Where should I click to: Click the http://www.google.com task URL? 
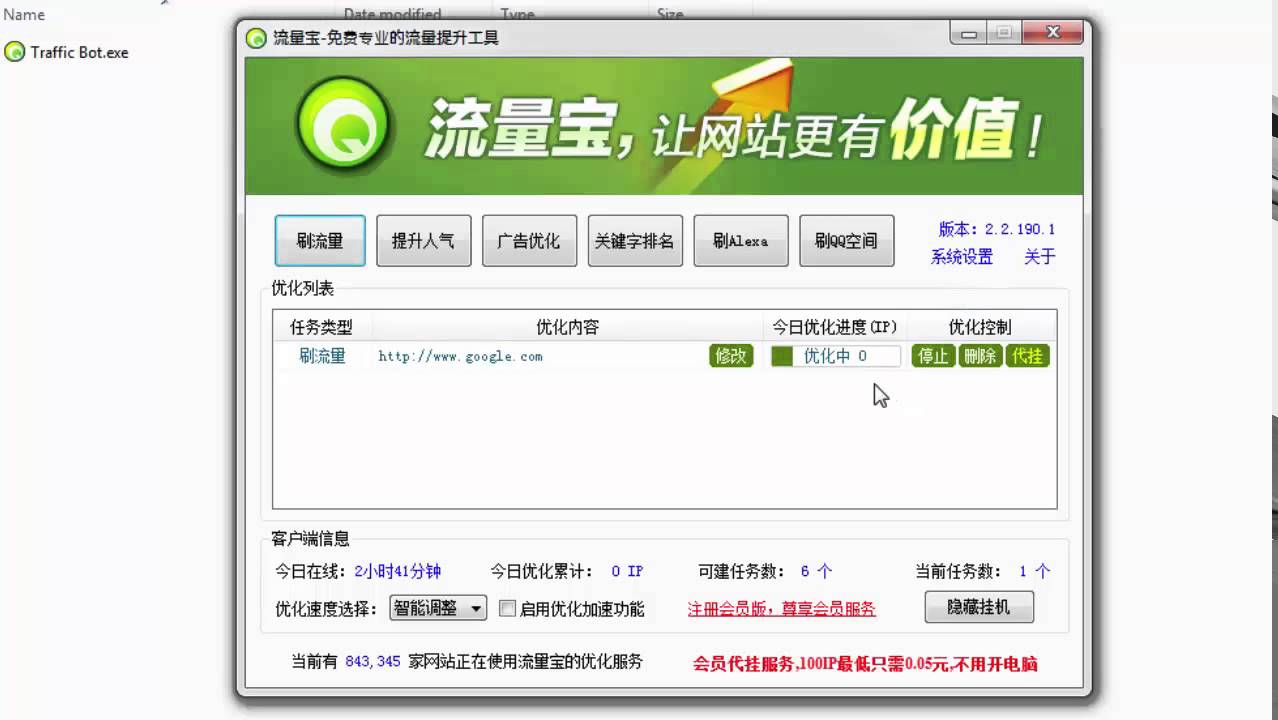coord(461,356)
